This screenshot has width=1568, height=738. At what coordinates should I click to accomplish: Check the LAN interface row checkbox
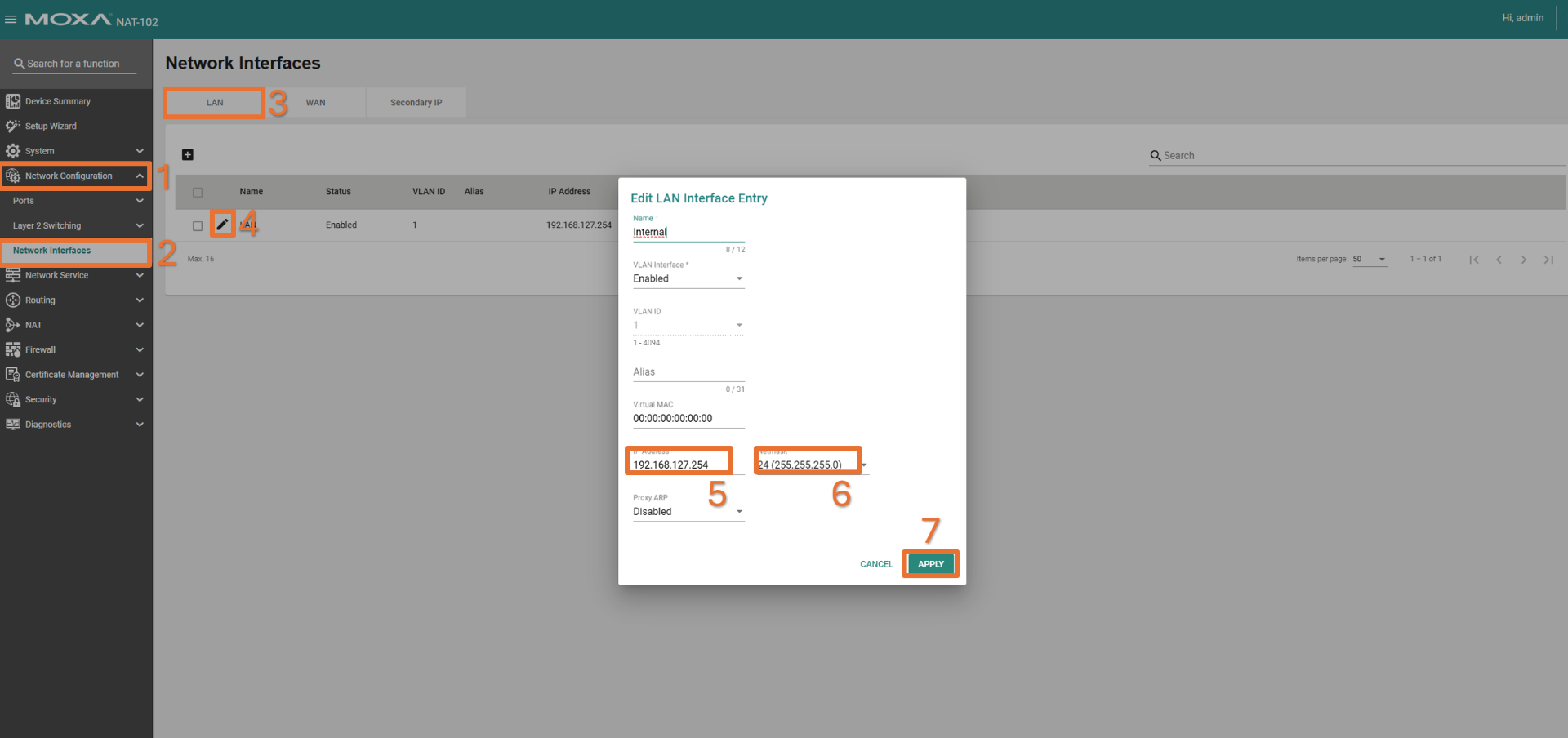click(198, 226)
